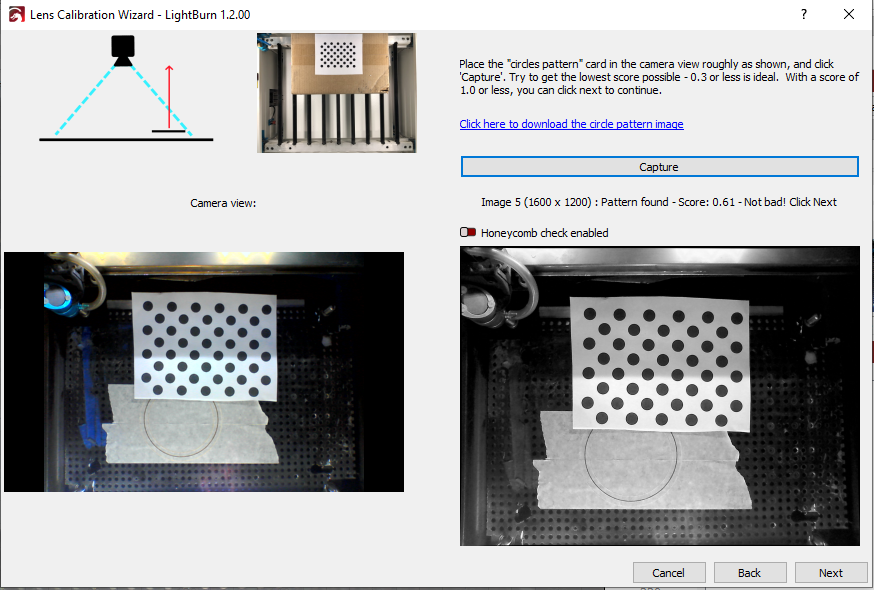Click the Honeycomb check enabled label

click(x=545, y=233)
